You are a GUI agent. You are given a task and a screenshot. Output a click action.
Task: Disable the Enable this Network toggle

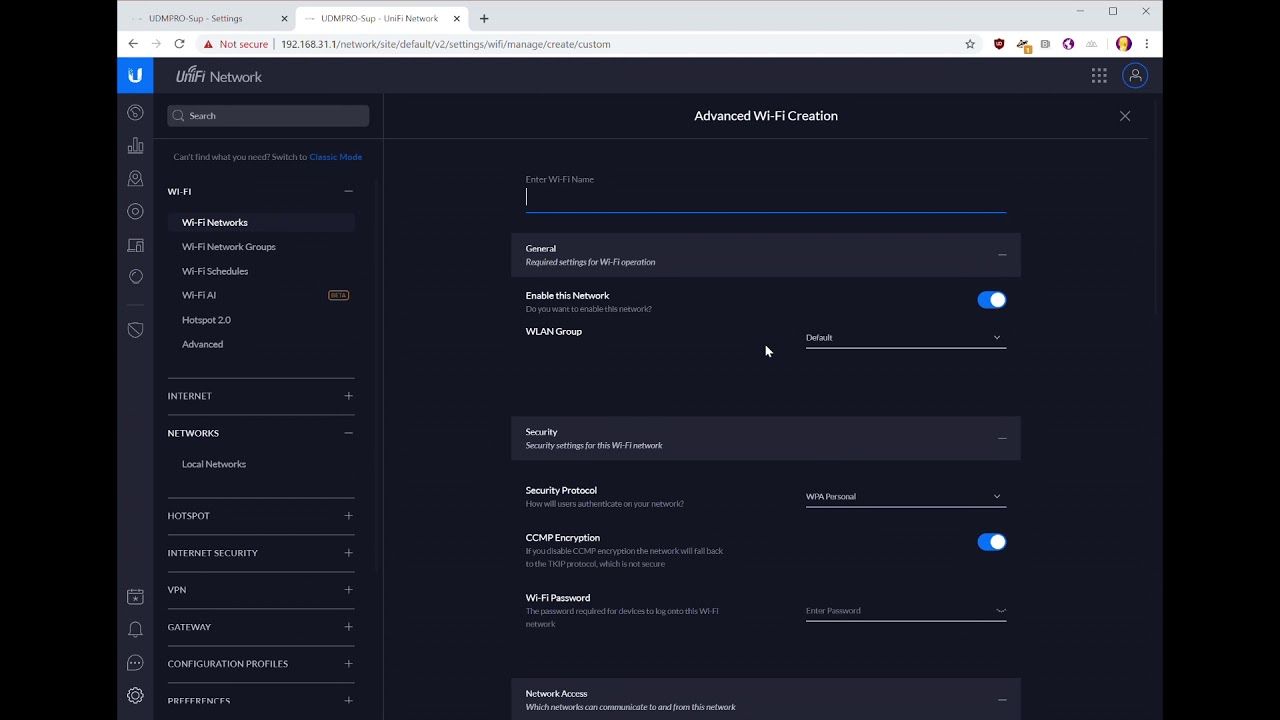(x=991, y=300)
